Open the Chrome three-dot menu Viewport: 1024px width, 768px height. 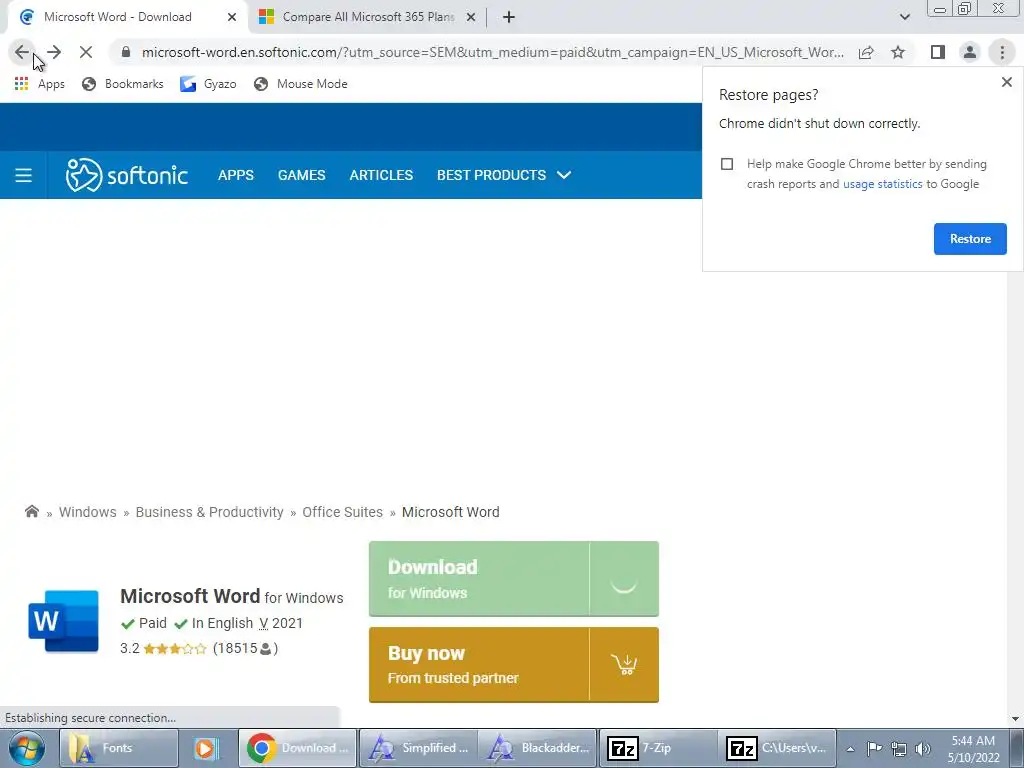[x=1002, y=52]
